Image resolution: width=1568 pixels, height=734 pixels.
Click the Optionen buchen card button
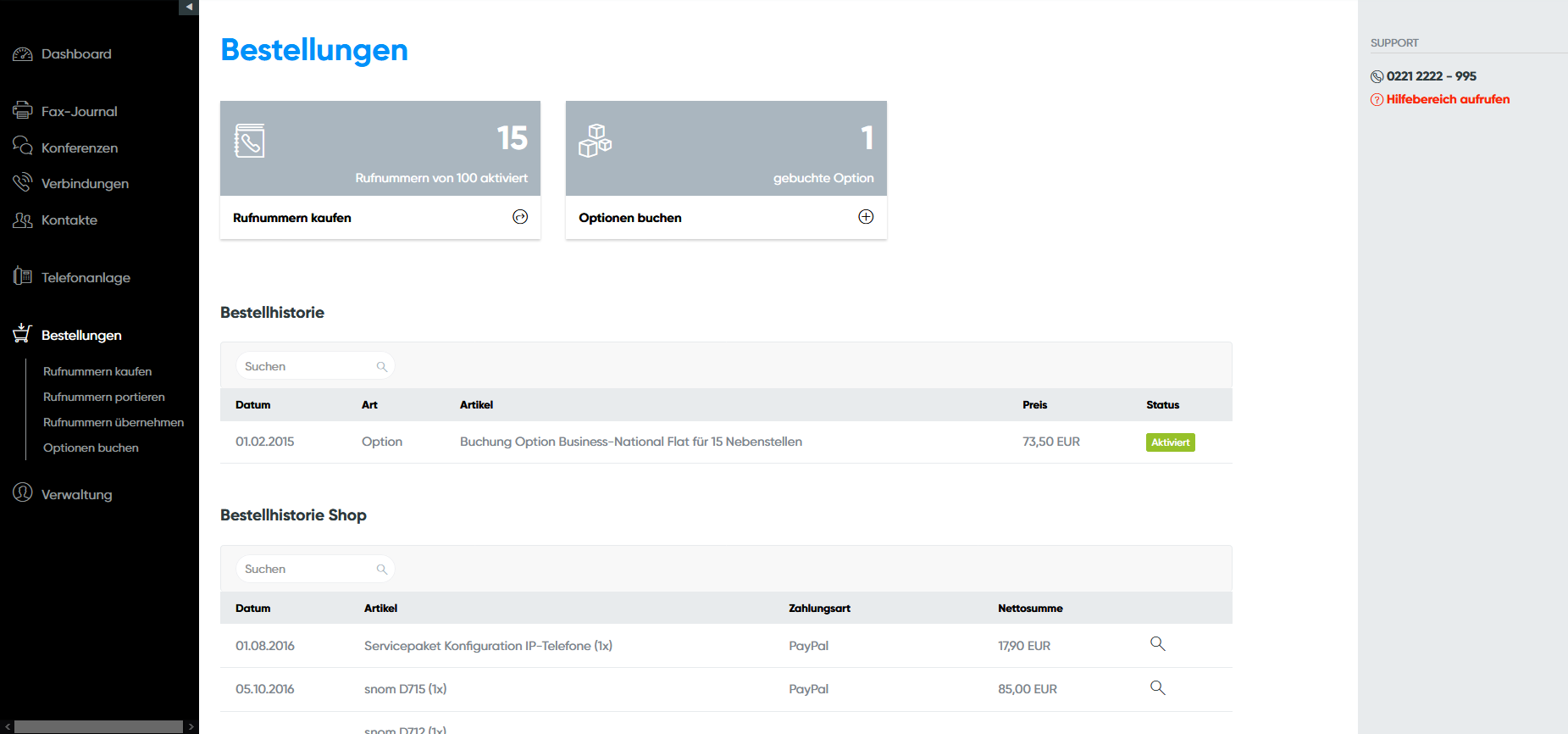click(x=630, y=218)
